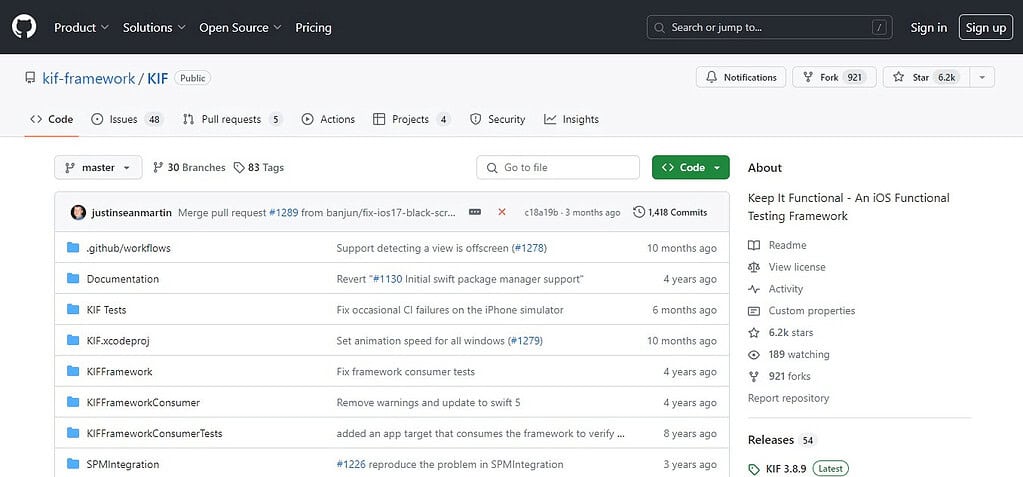
Task: Open the KIF.xcodeproj folder
Action: [x=118, y=341]
